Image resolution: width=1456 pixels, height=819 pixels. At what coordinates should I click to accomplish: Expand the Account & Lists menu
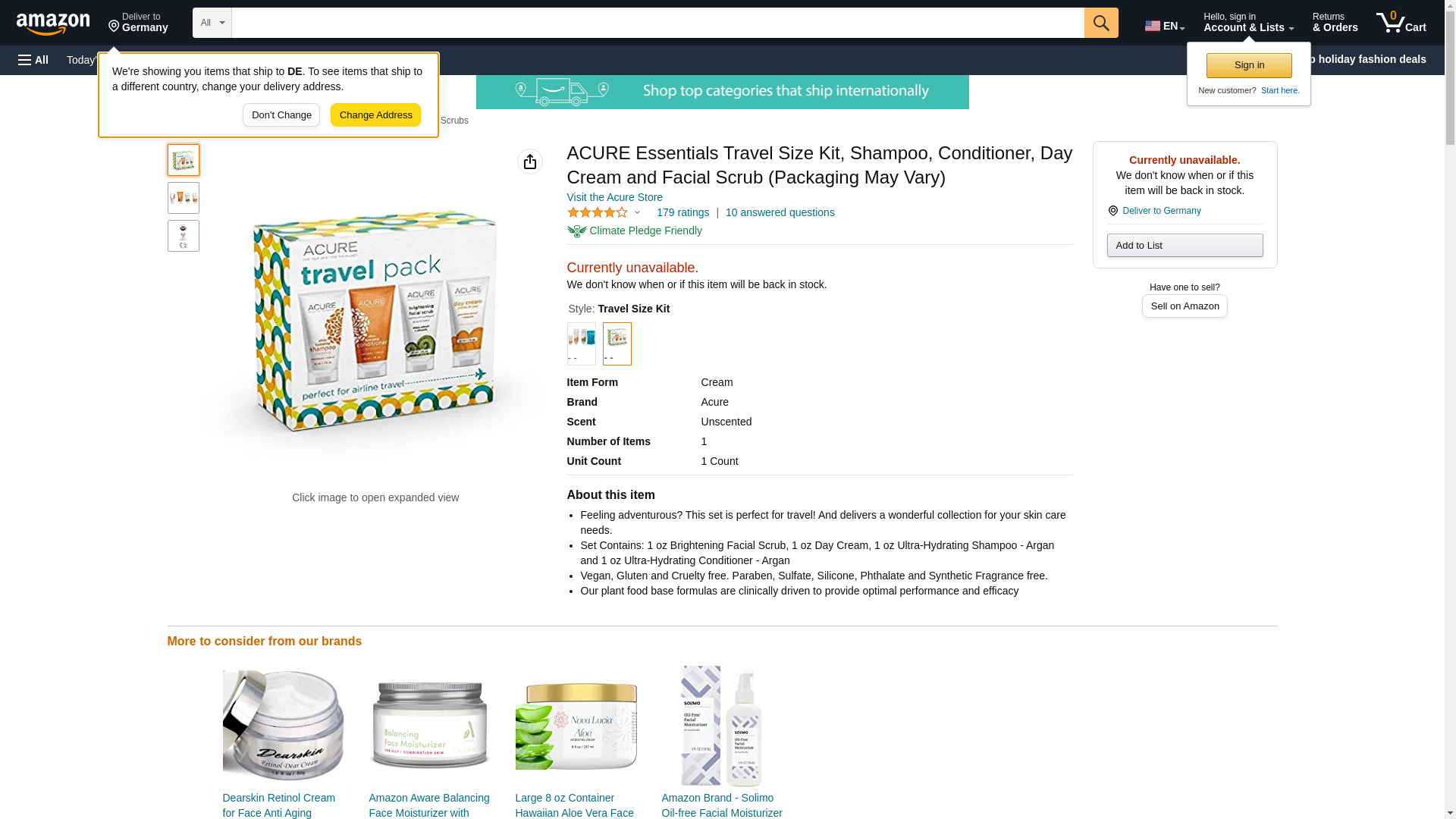pos(1248,23)
